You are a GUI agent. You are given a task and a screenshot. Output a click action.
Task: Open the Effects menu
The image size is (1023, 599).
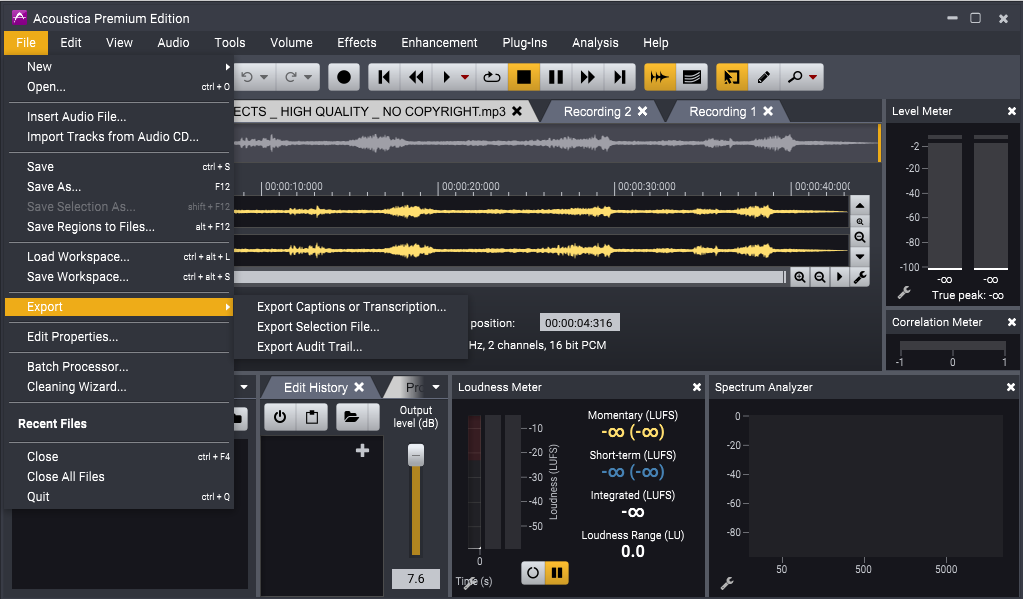coord(357,42)
